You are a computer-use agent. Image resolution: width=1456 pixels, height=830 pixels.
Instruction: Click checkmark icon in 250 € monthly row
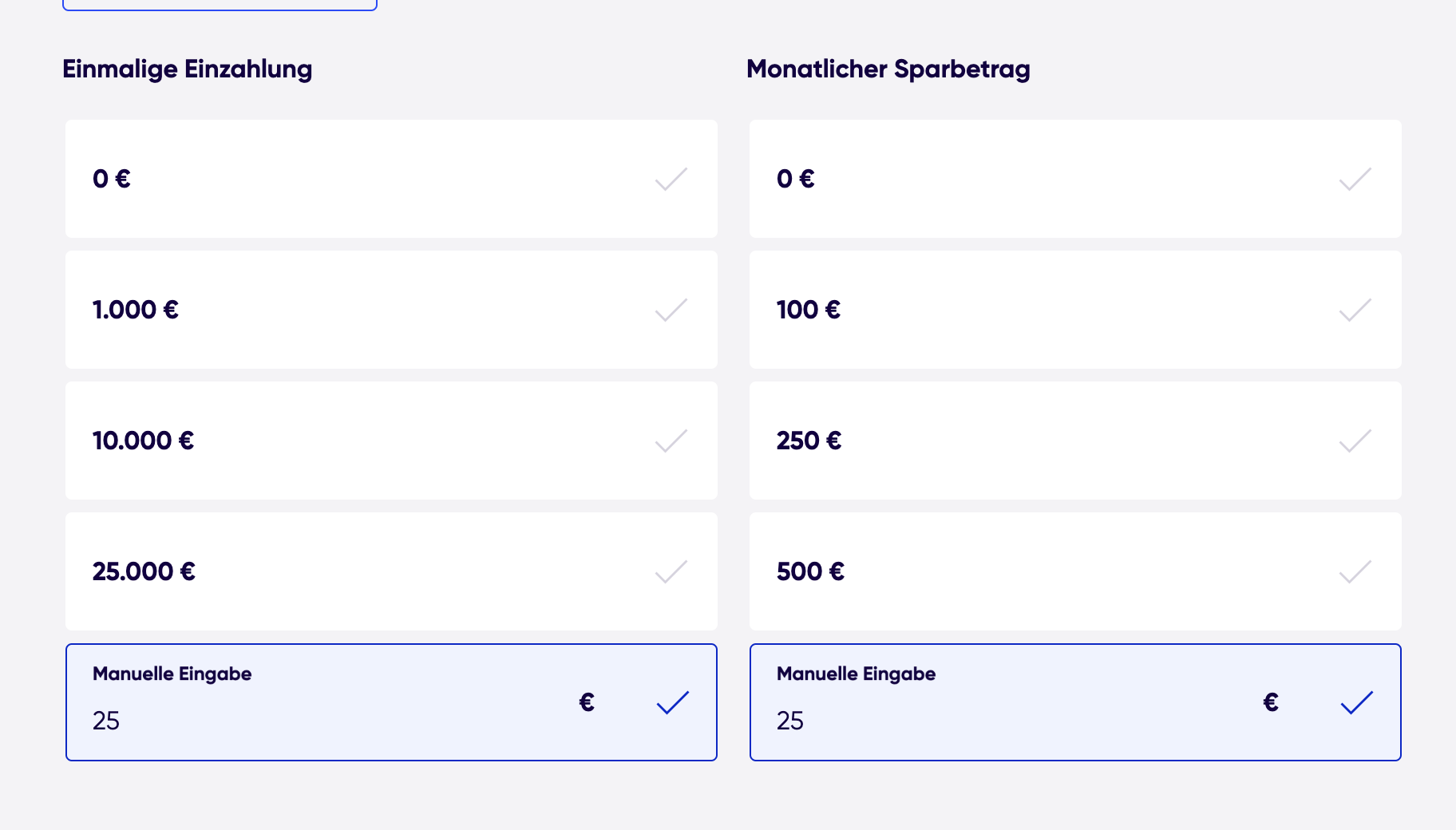pyautogui.click(x=1355, y=441)
